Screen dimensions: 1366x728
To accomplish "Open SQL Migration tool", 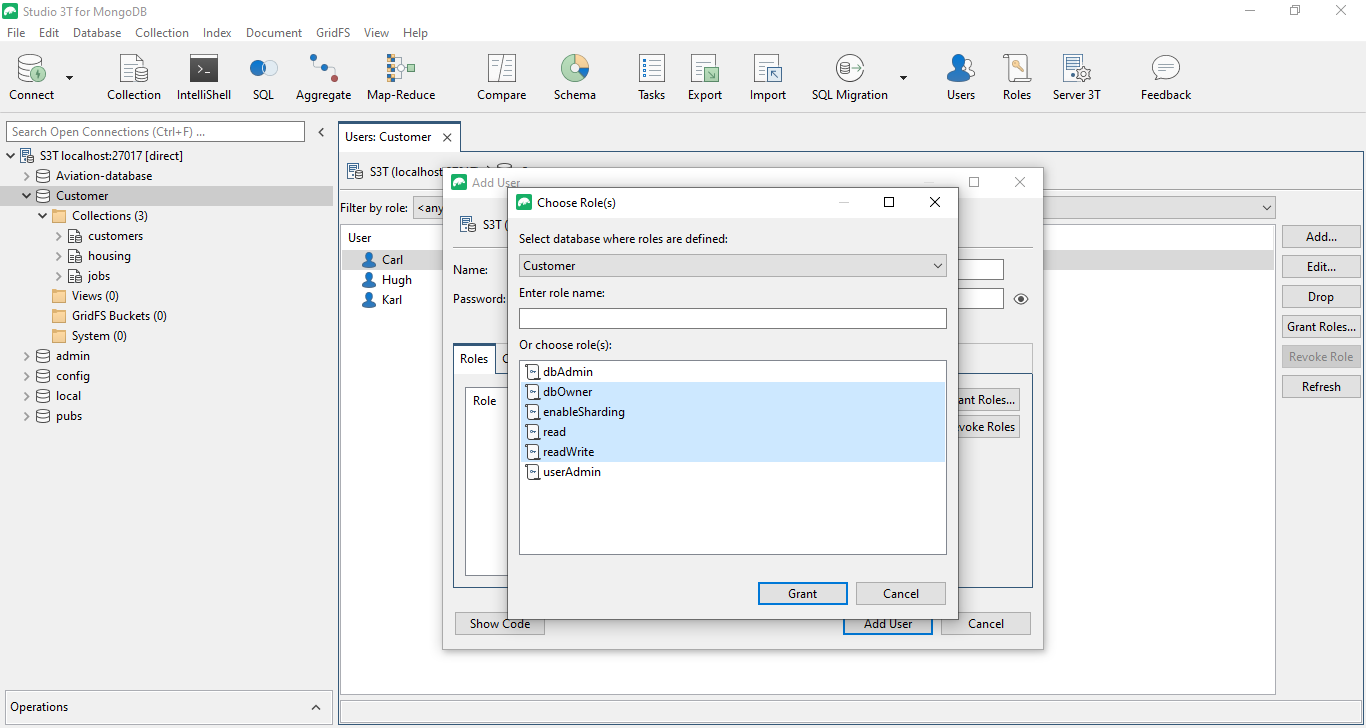I will click(x=850, y=78).
